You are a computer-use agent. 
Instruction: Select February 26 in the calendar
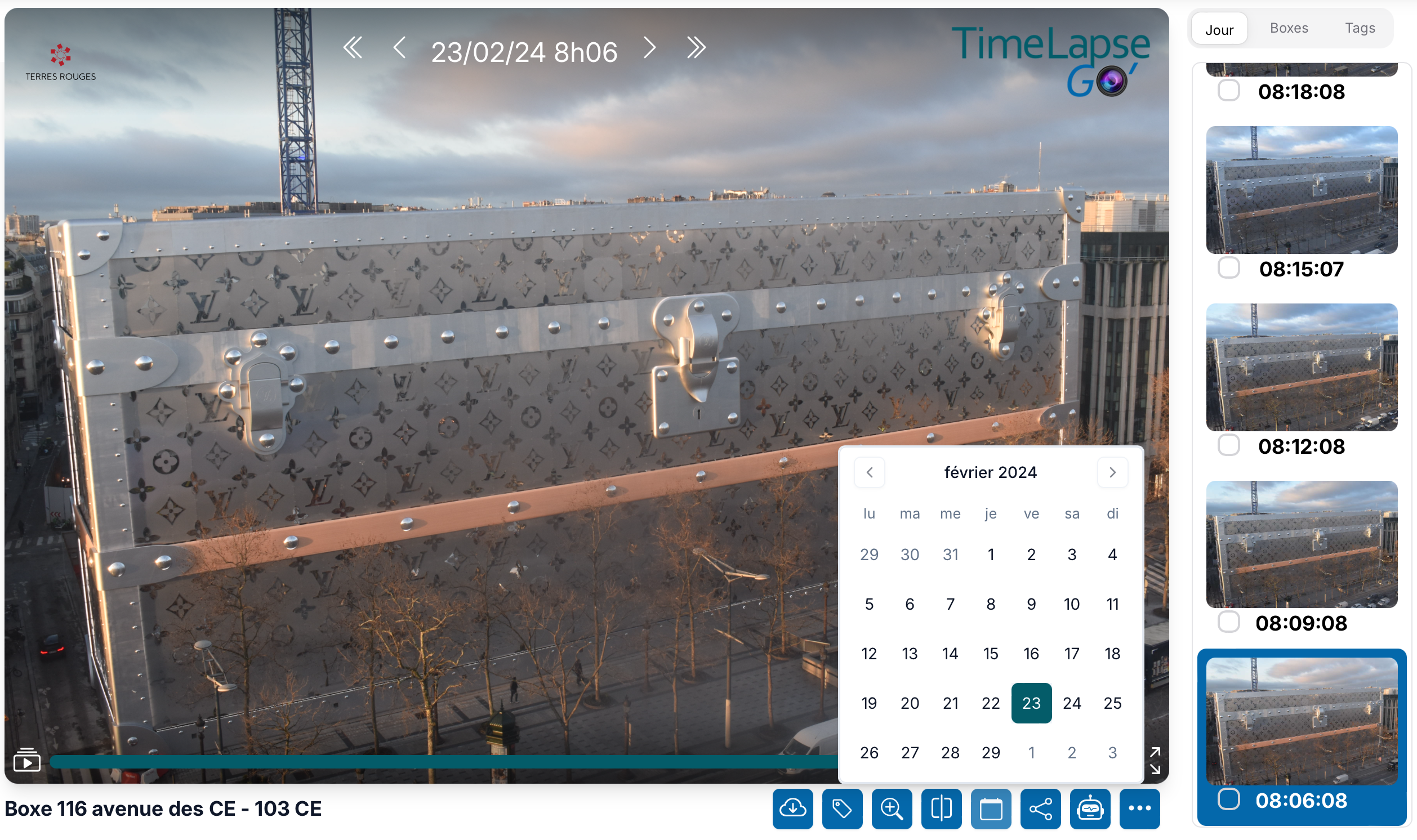tap(869, 753)
